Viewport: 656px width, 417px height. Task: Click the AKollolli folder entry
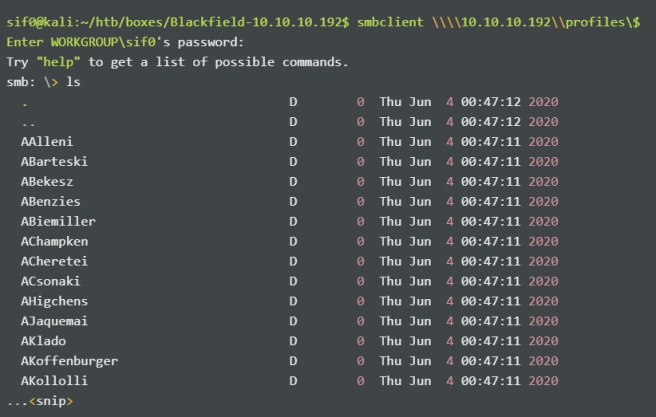coord(54,381)
